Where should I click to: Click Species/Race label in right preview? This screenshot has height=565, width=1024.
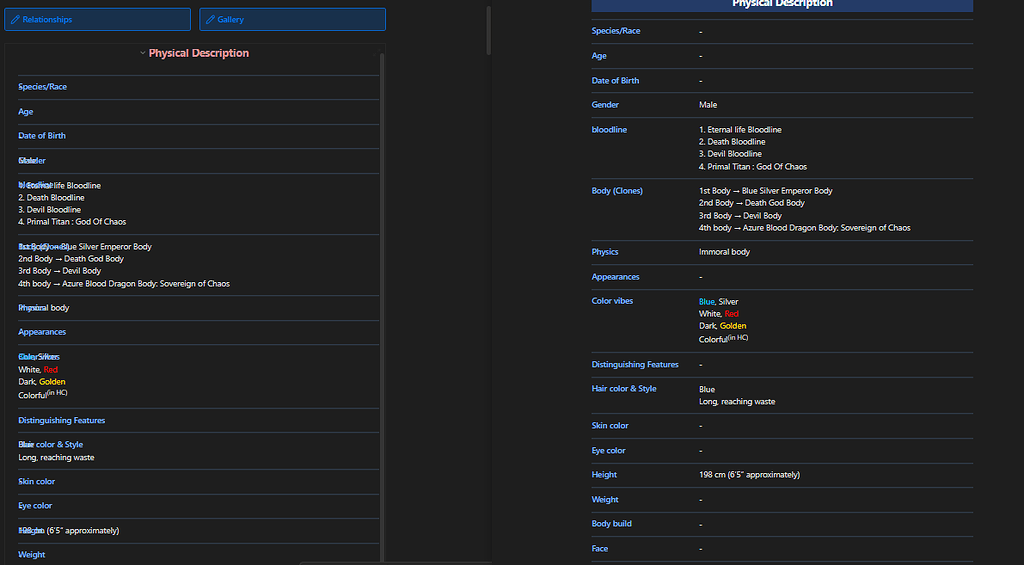coord(616,31)
